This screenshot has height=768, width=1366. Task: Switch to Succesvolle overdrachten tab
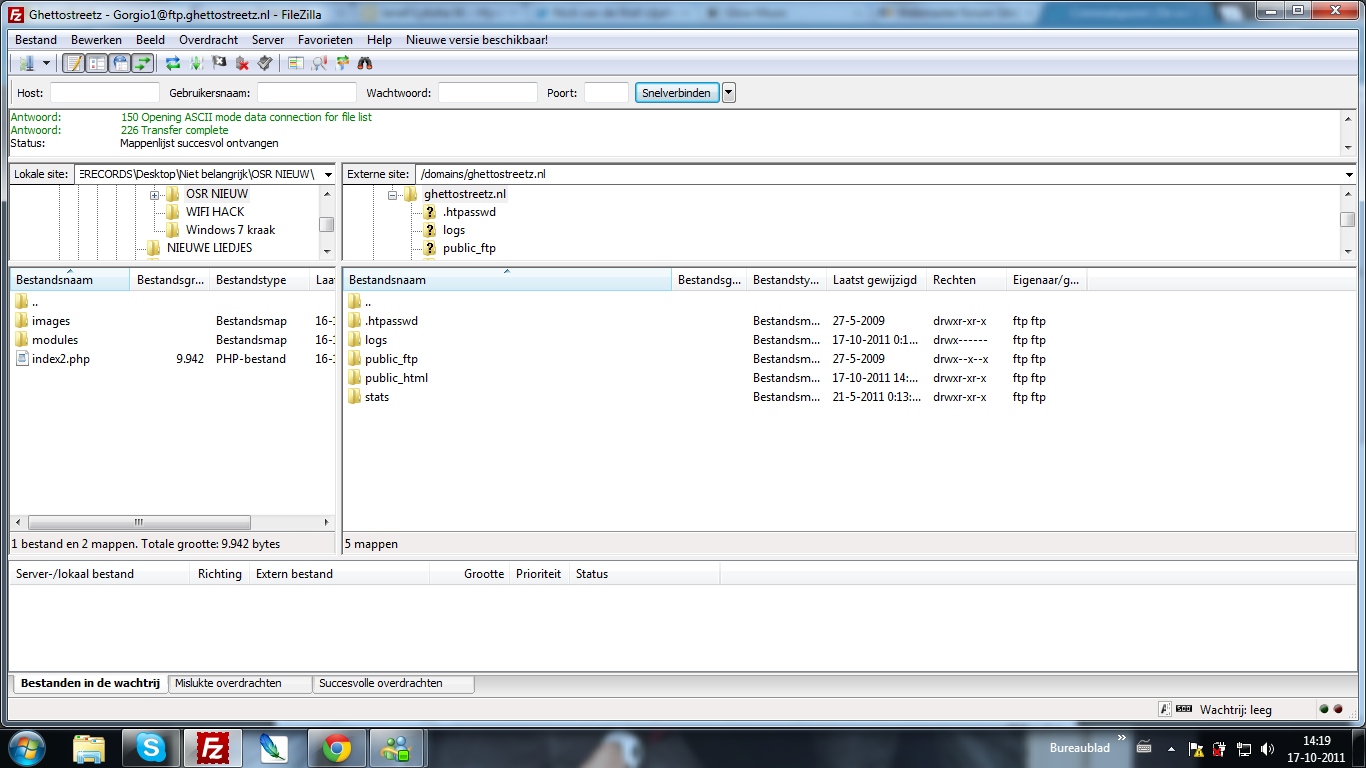coord(393,684)
